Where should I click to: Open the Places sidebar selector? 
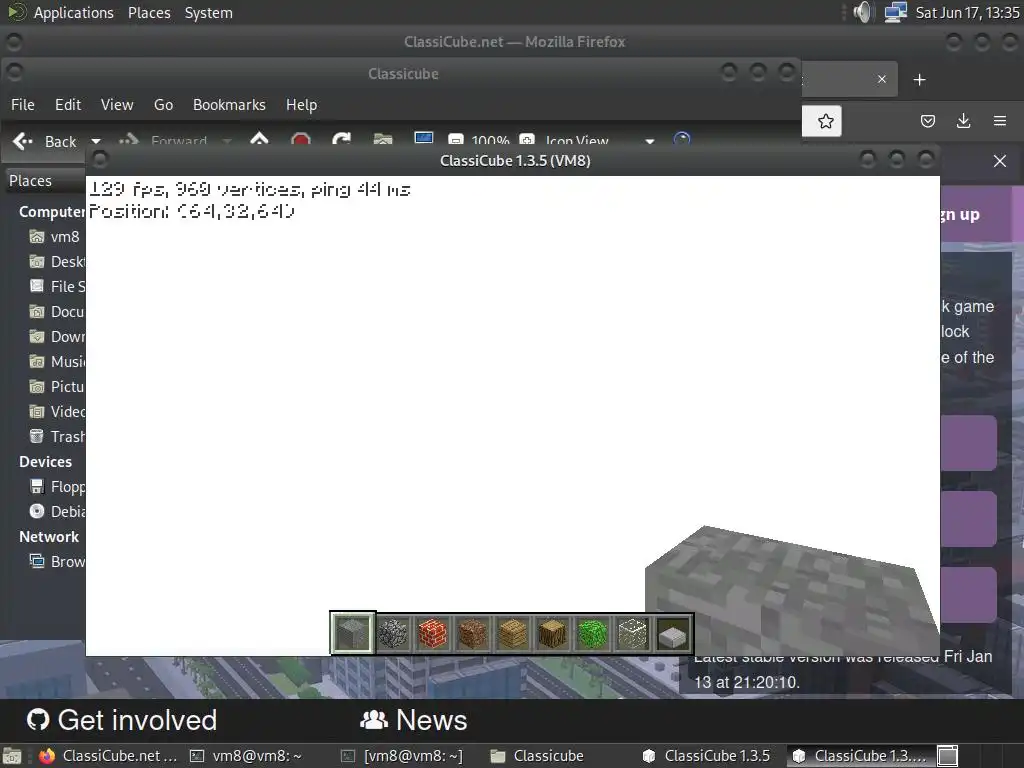click(x=44, y=180)
